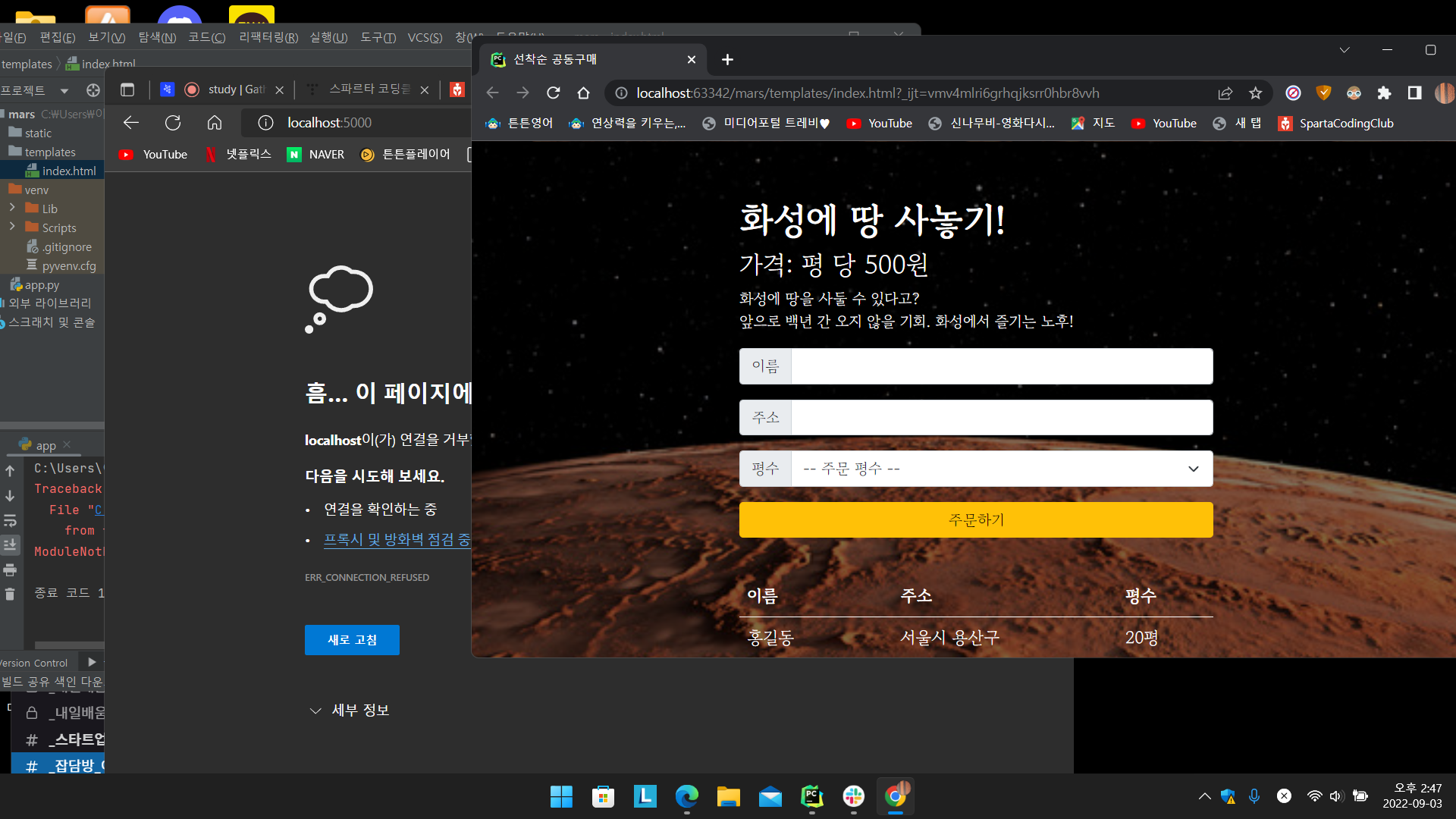Open a new Chrome tab with the plus button
1456x819 pixels.
point(727,59)
